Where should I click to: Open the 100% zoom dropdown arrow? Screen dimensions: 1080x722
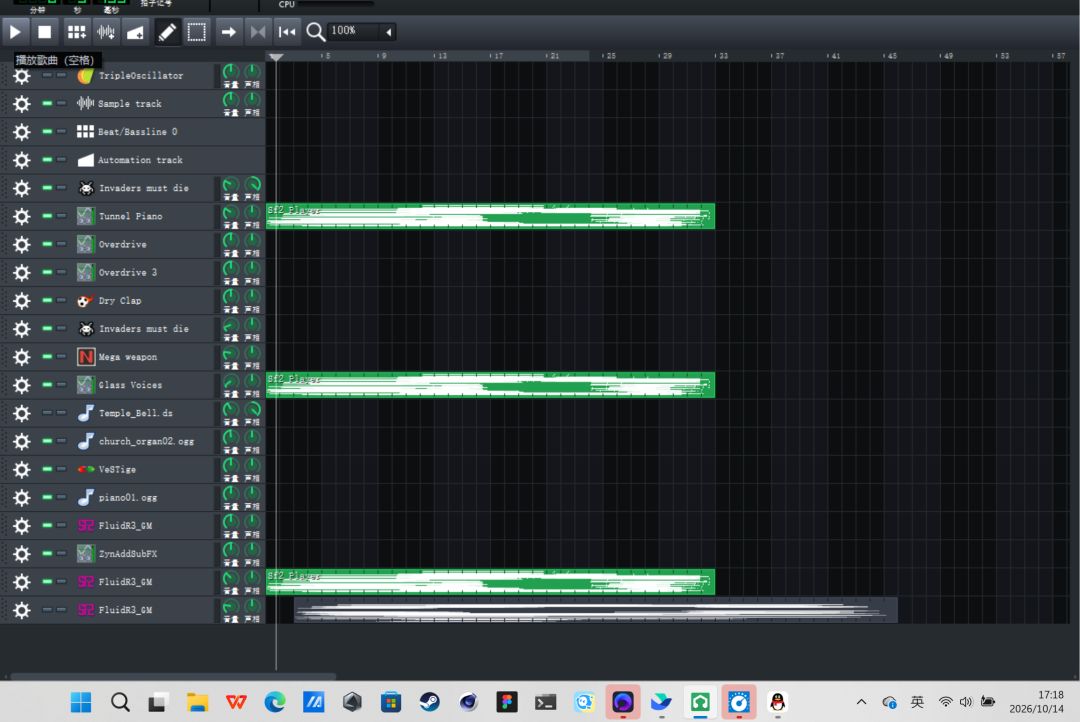tap(388, 32)
